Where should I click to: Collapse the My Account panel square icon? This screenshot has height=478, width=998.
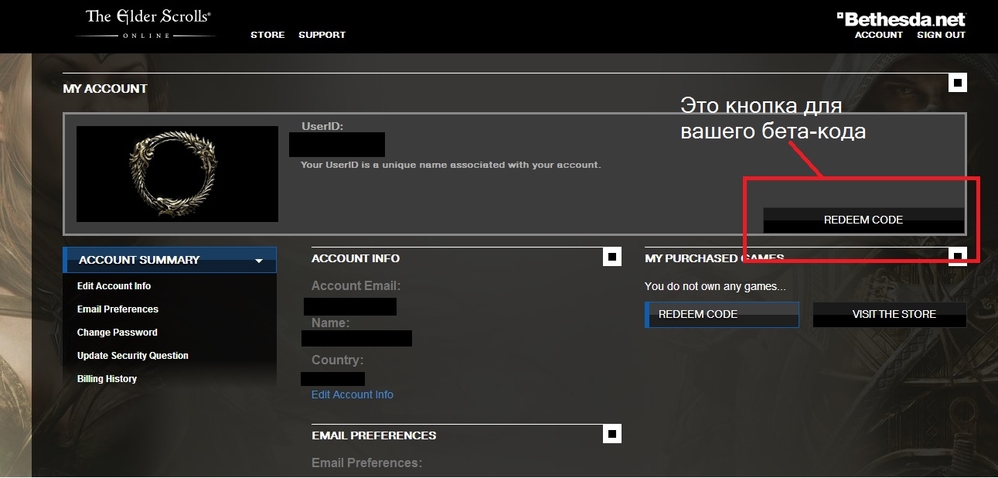[x=957, y=83]
